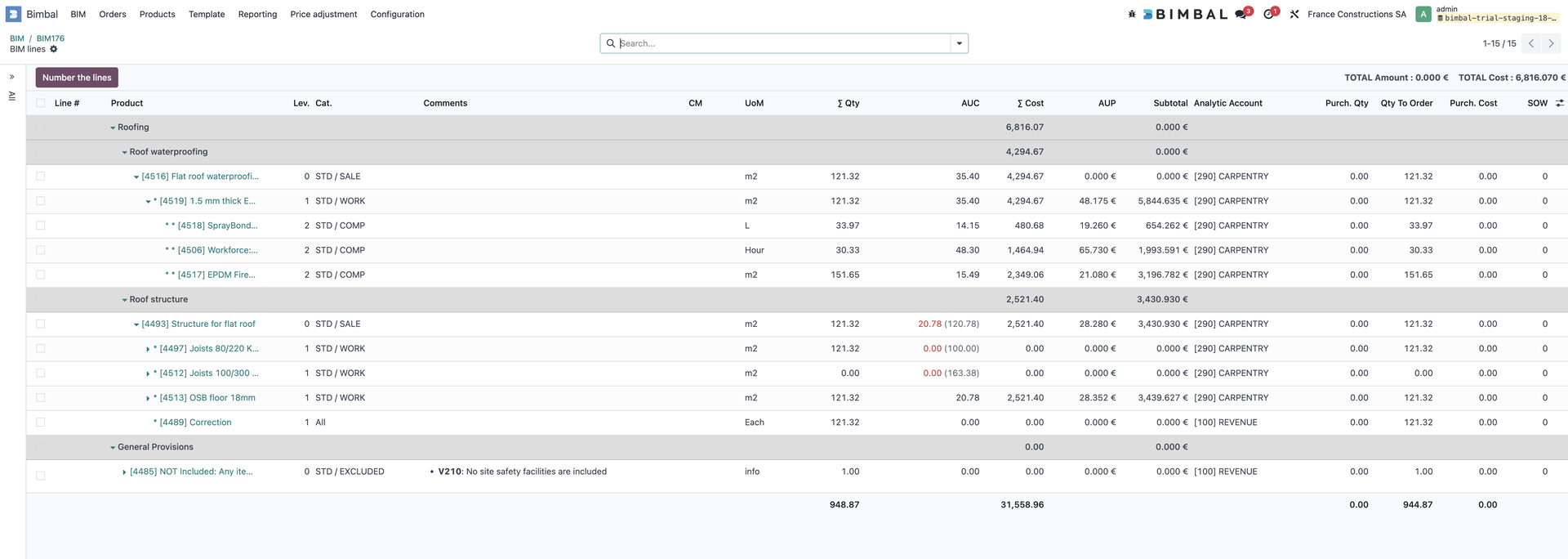Viewport: 1568px width, 559px height.
Task: Click the Bimbal home app icon
Action: (14, 14)
